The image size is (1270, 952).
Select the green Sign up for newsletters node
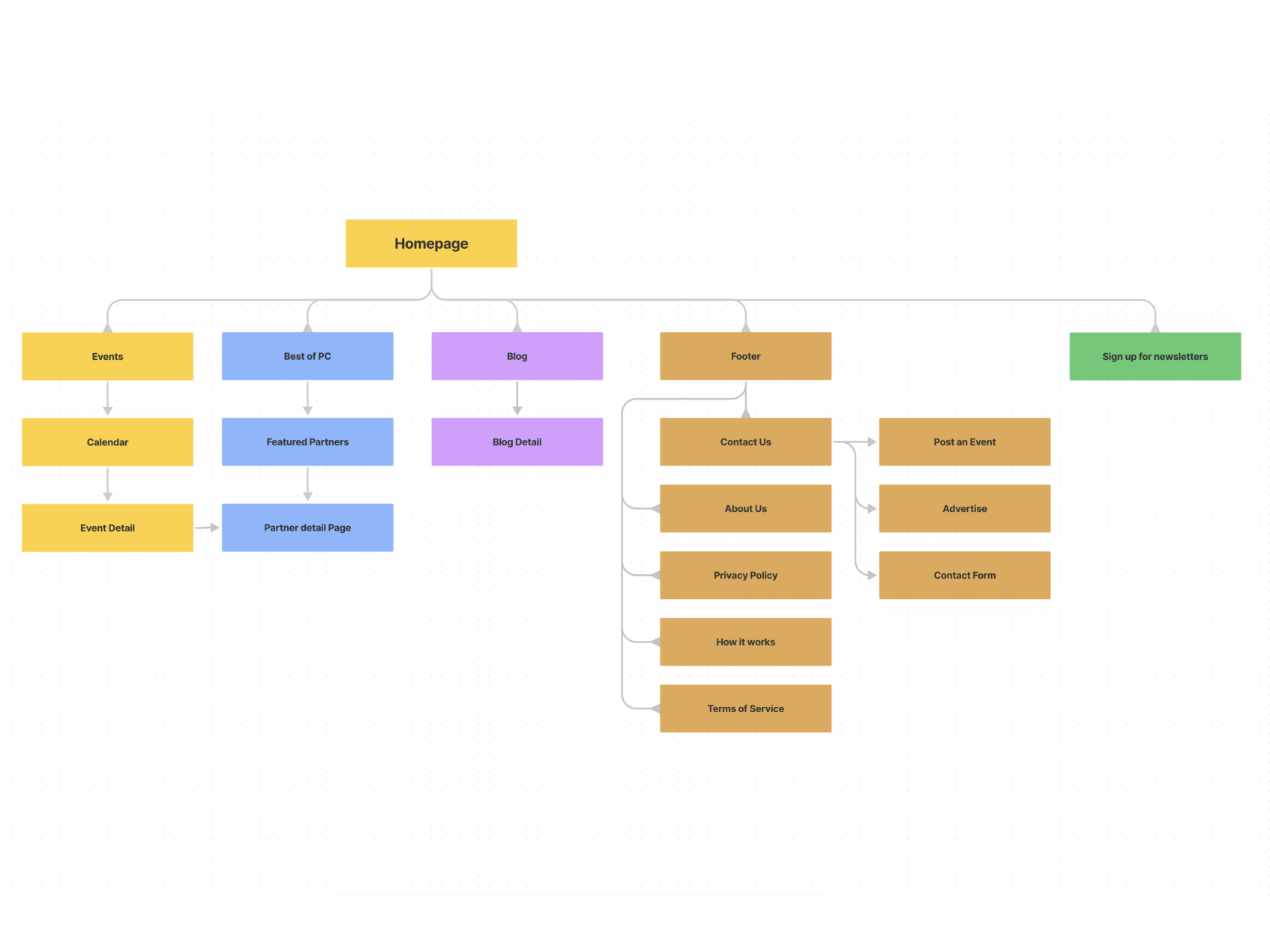pos(1155,356)
